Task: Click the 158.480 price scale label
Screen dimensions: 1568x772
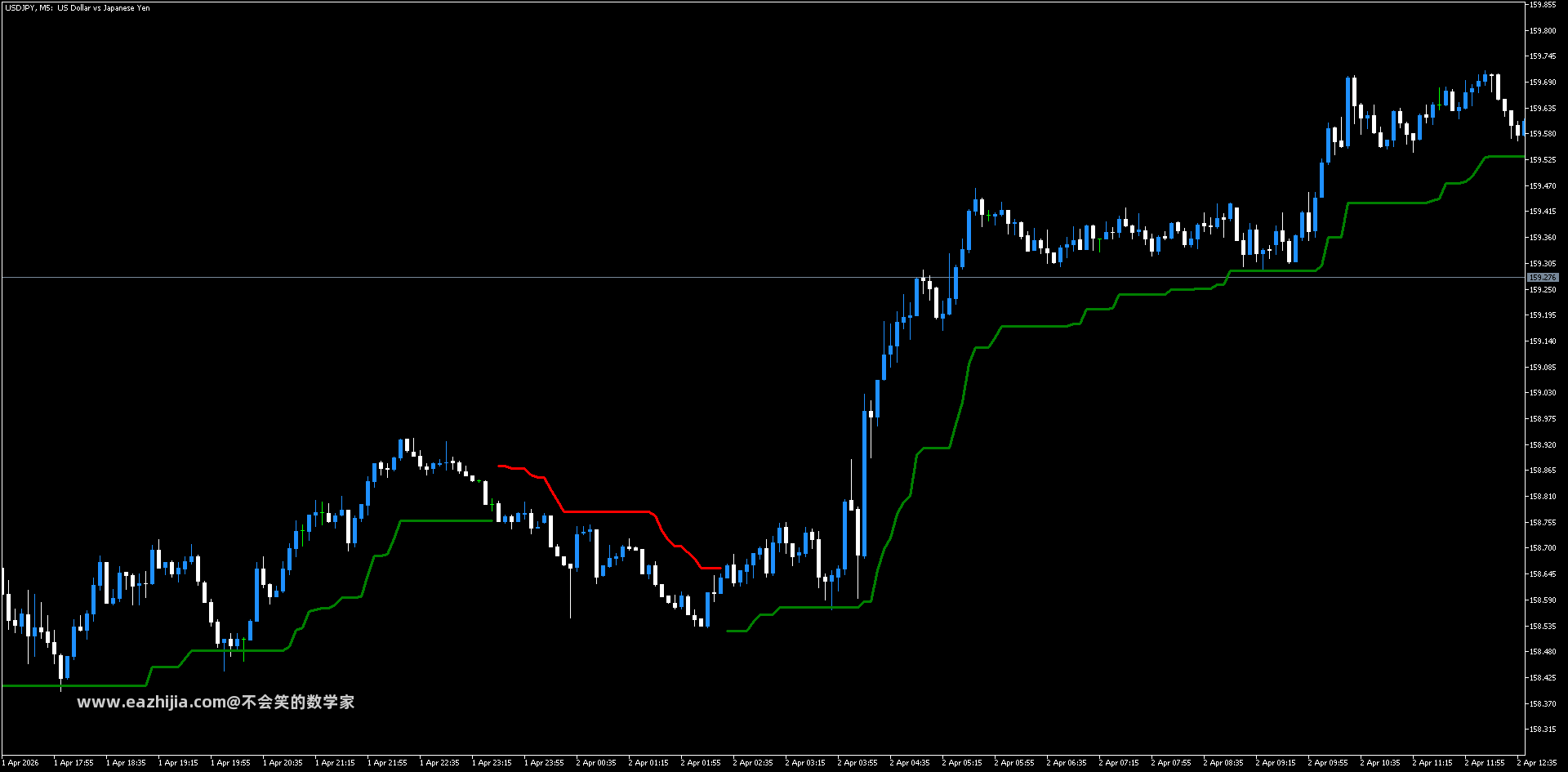Action: 1543,652
